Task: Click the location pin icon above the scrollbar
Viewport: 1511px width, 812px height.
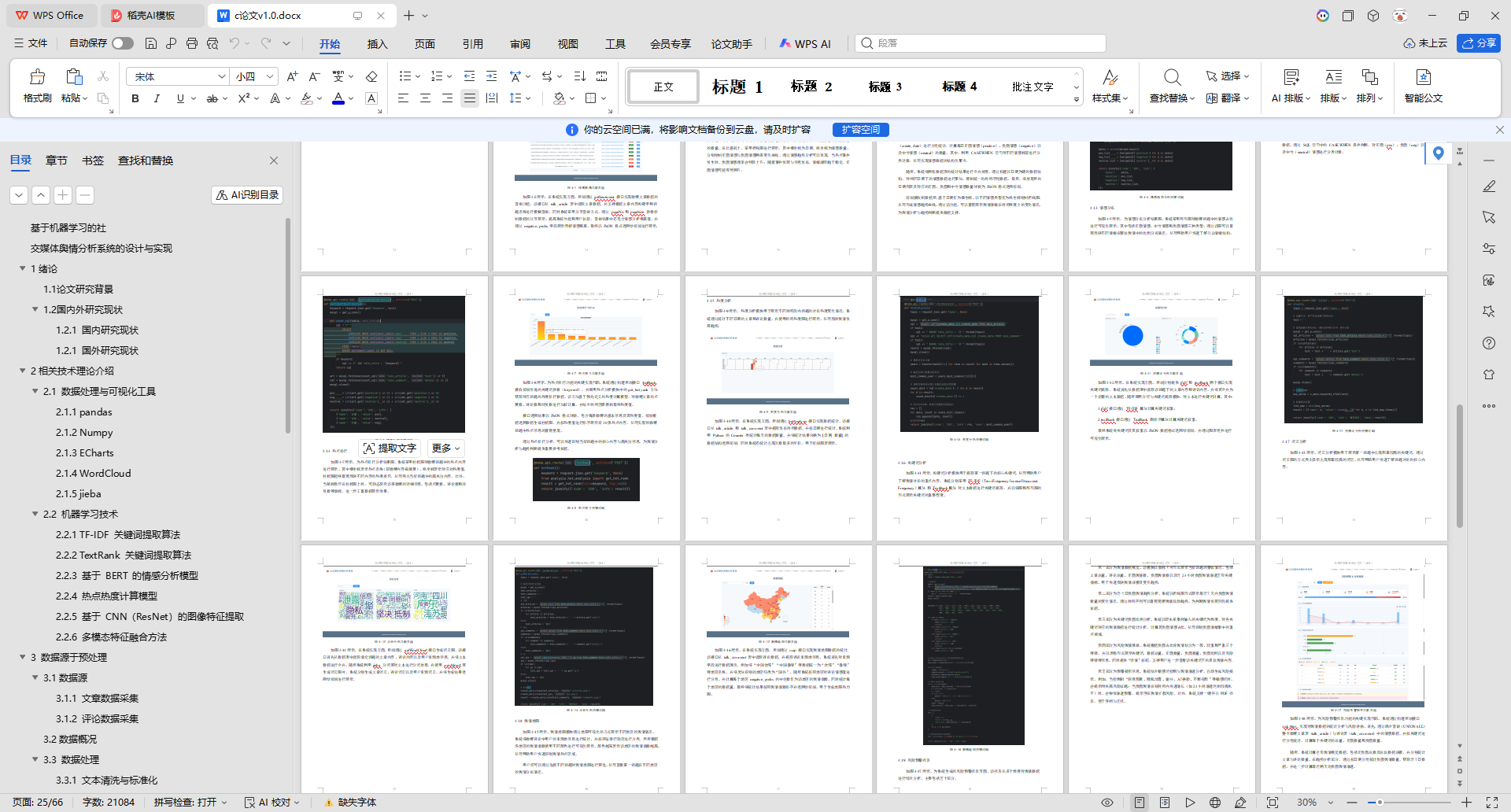Action: (1439, 153)
